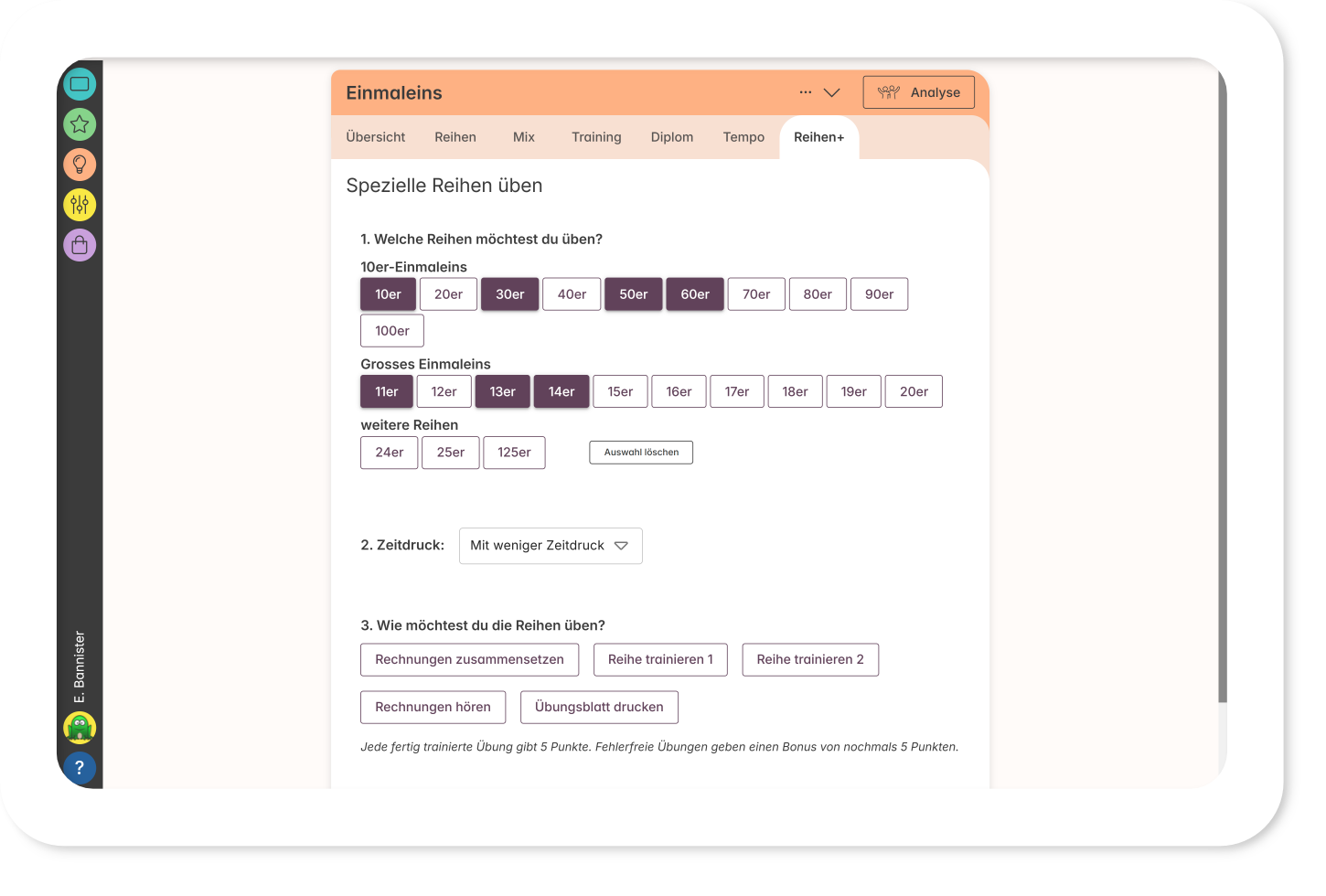This screenshot has width=1326, height=896.
Task: Switch to the Diplom tab
Action: coord(671,137)
